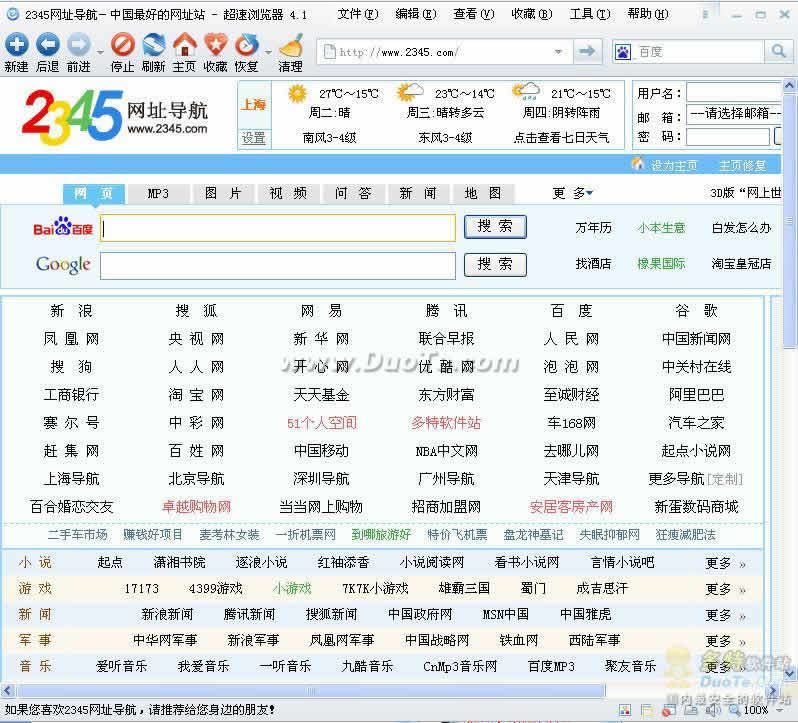The image size is (798, 723).
Task: Click the zoom magnifier icon in status bar
Action: 735,709
